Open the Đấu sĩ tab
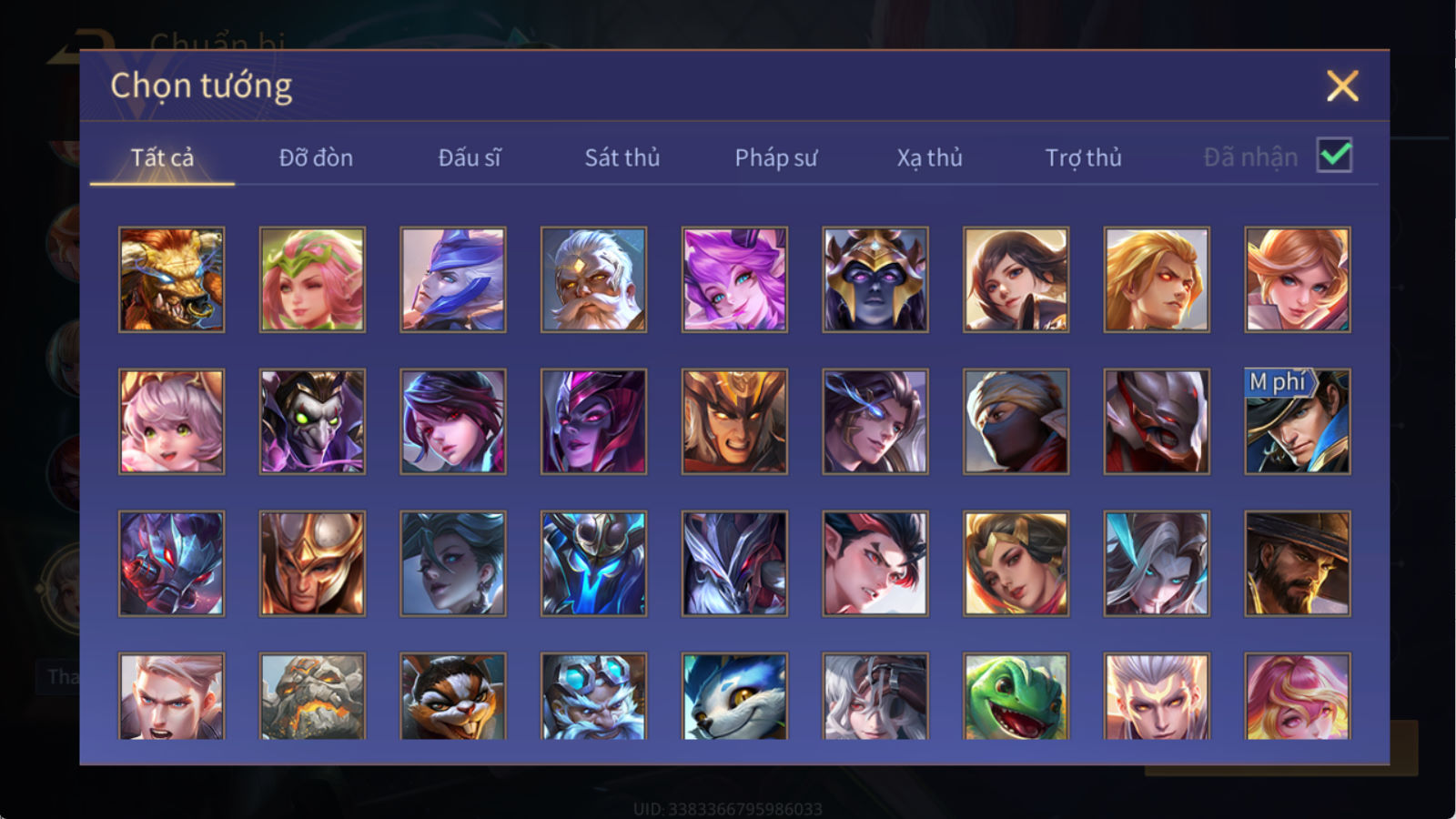Image resolution: width=1456 pixels, height=819 pixels. [470, 157]
